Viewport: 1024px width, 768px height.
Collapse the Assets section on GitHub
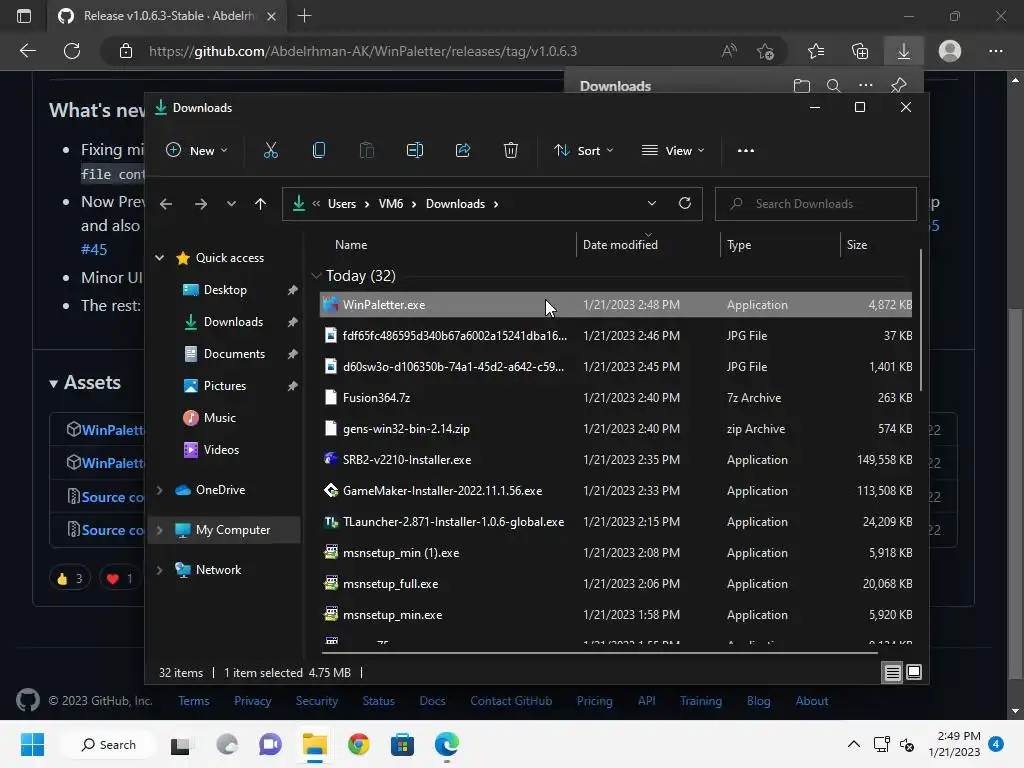point(54,384)
